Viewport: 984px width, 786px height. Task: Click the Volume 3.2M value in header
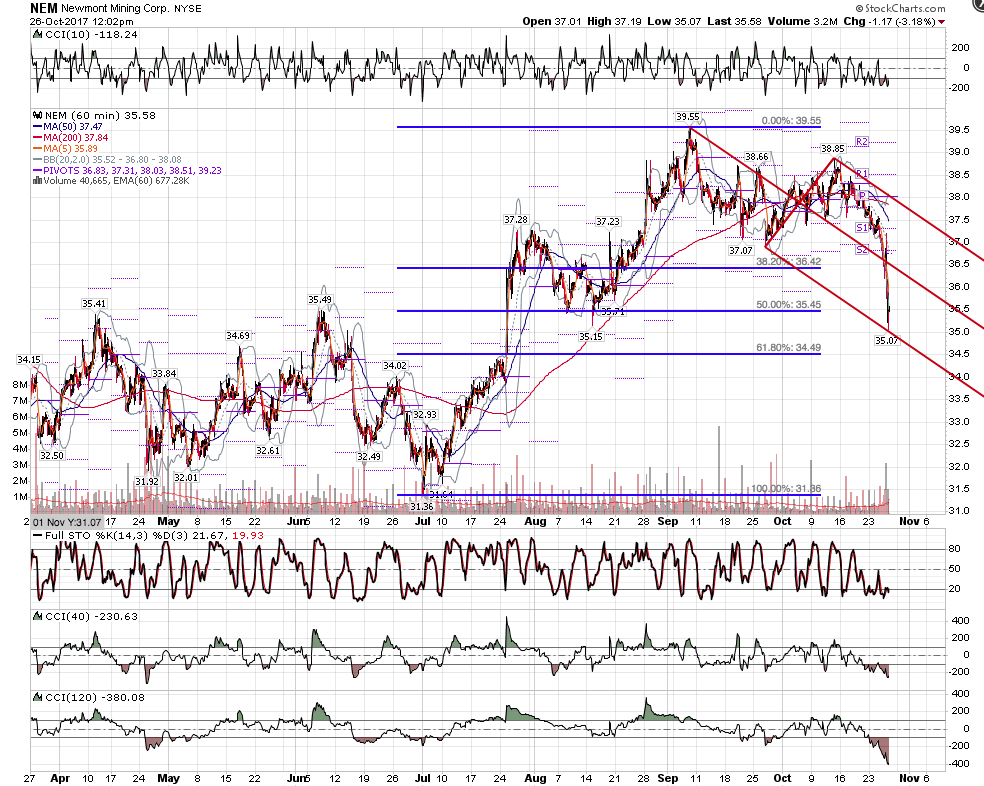pos(802,21)
